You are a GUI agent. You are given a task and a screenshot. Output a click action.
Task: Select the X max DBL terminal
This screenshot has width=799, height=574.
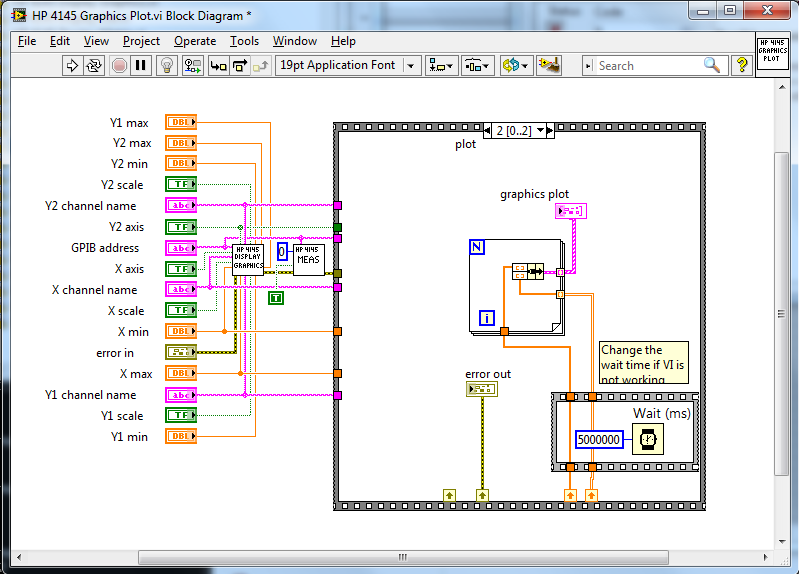click(181, 373)
